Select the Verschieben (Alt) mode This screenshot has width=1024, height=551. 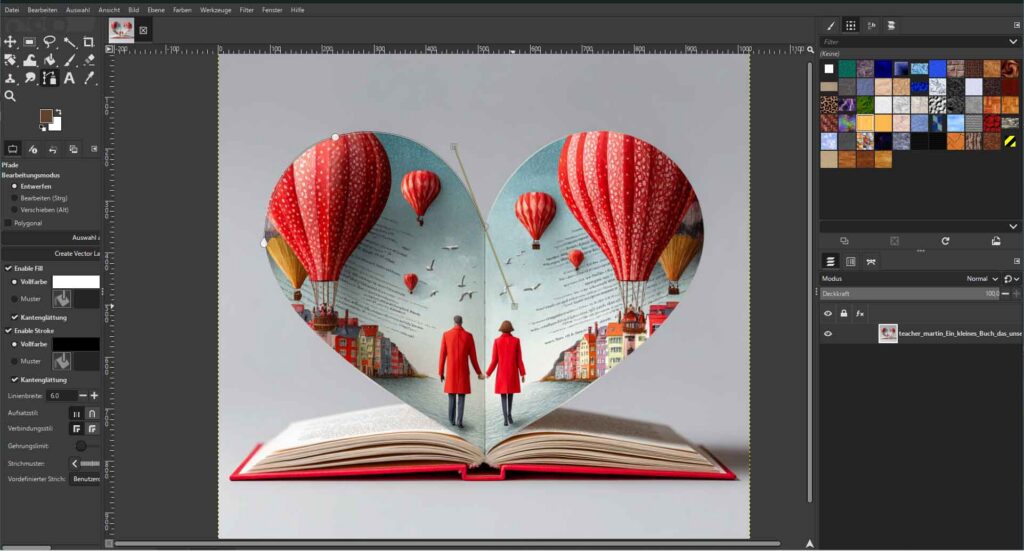[40, 210]
